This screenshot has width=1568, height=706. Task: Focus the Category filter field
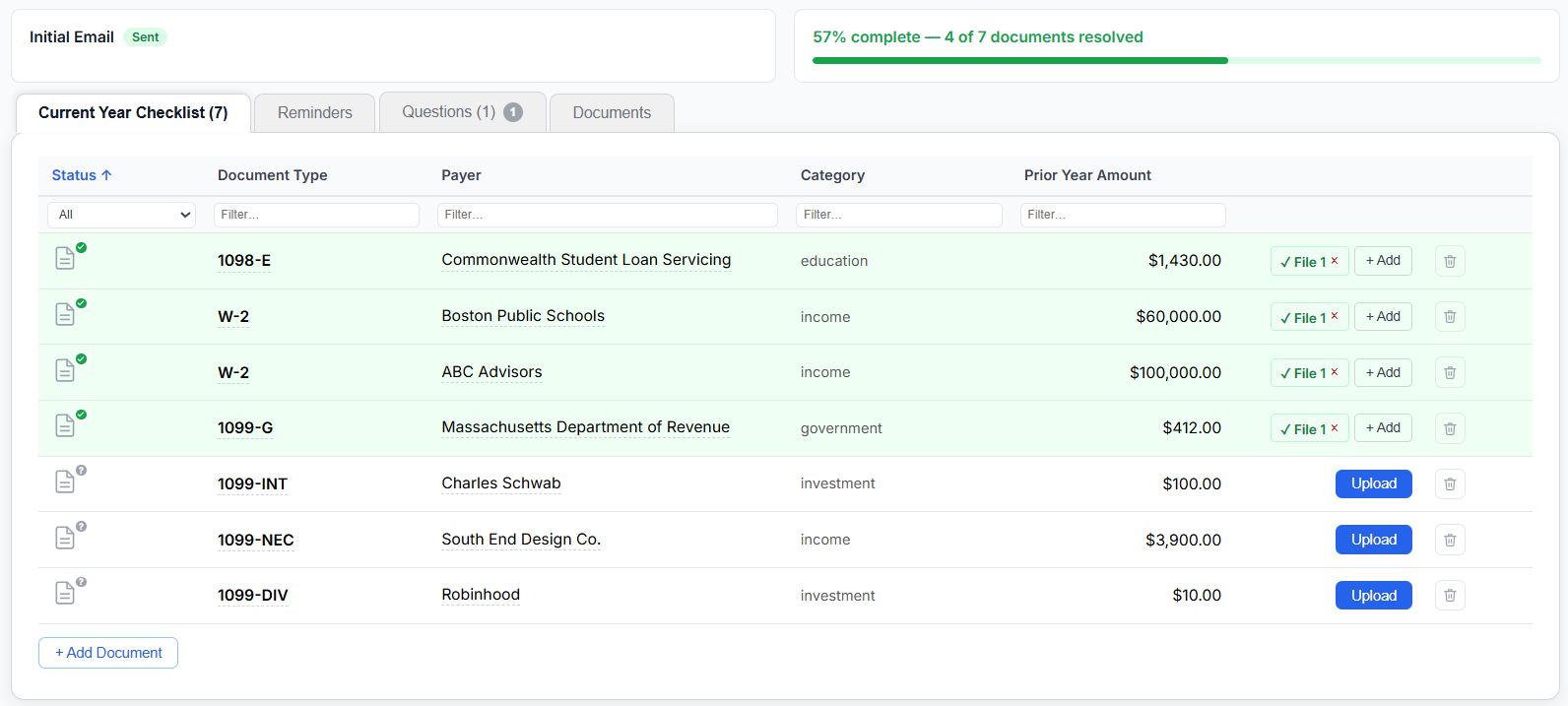click(x=899, y=215)
